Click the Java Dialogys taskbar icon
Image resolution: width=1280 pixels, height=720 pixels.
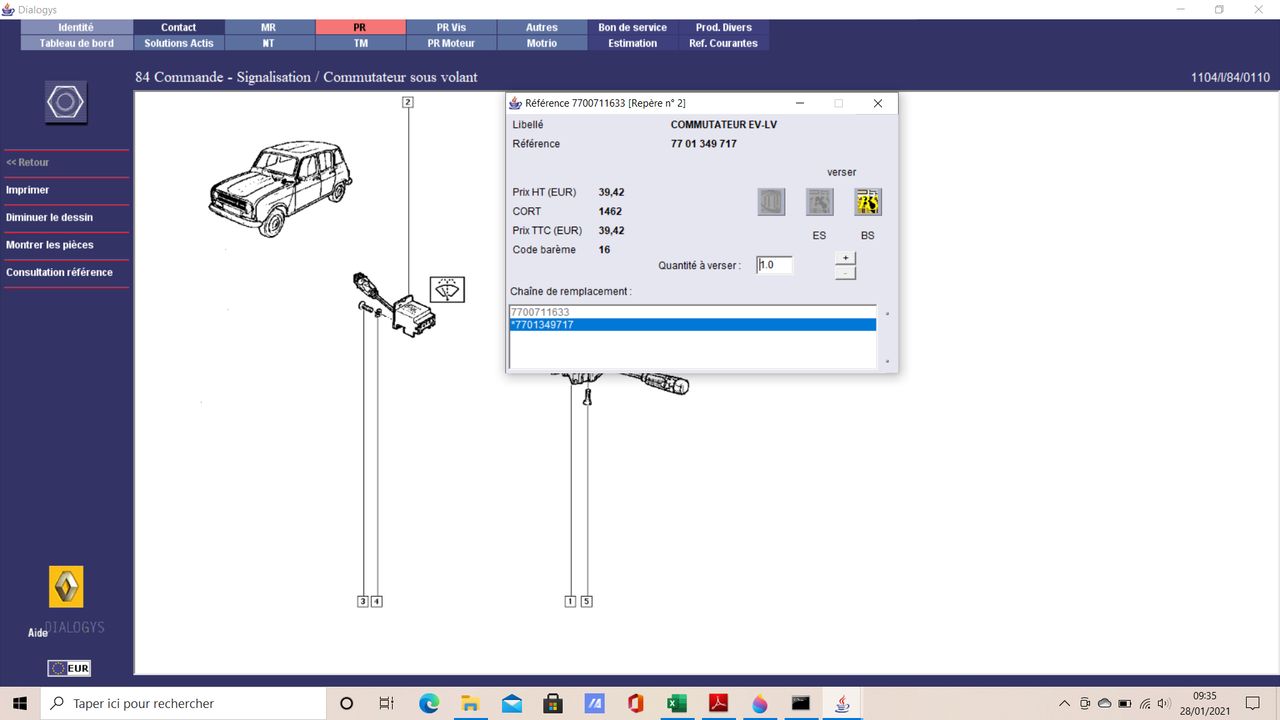[842, 703]
